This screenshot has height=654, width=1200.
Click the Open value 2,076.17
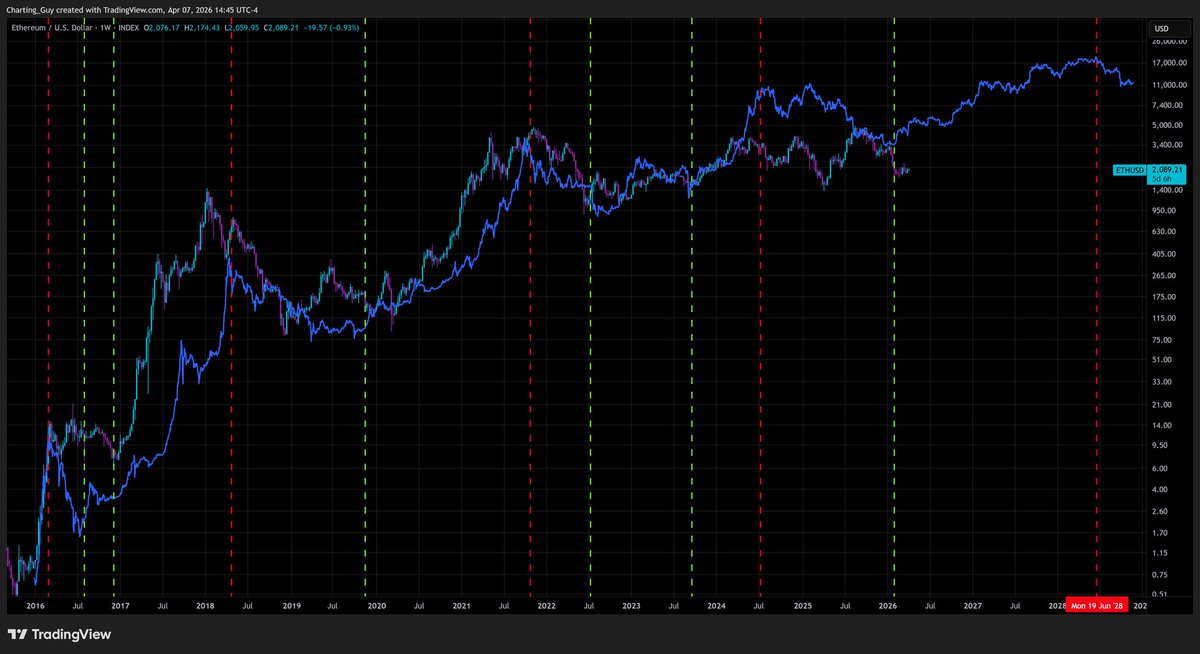(165, 29)
